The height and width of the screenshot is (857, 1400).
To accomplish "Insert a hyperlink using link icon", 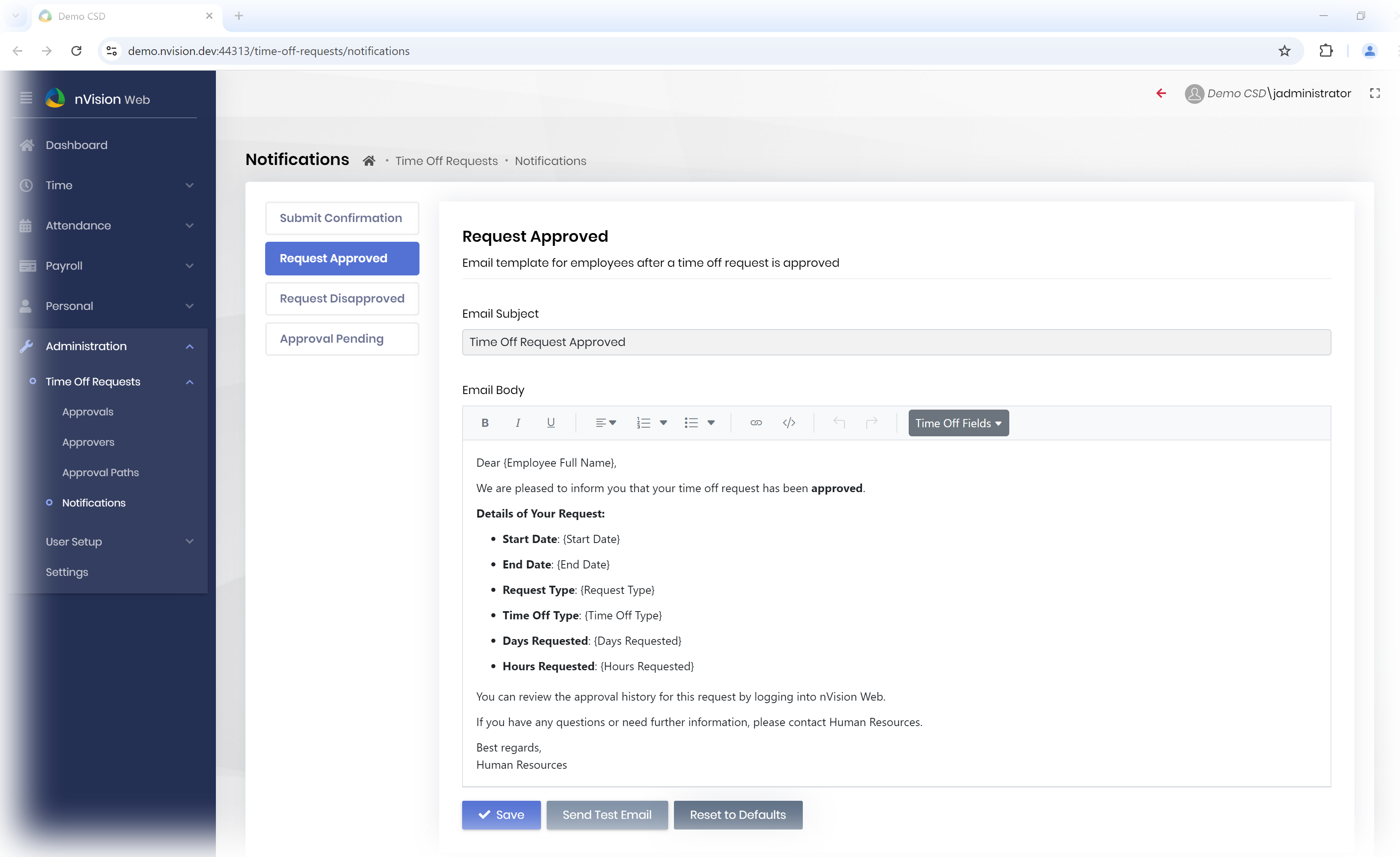I will click(756, 423).
